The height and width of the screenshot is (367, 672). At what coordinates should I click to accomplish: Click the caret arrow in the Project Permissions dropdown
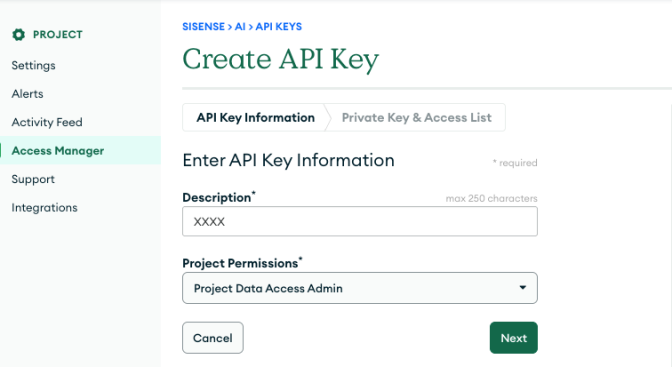point(522,288)
